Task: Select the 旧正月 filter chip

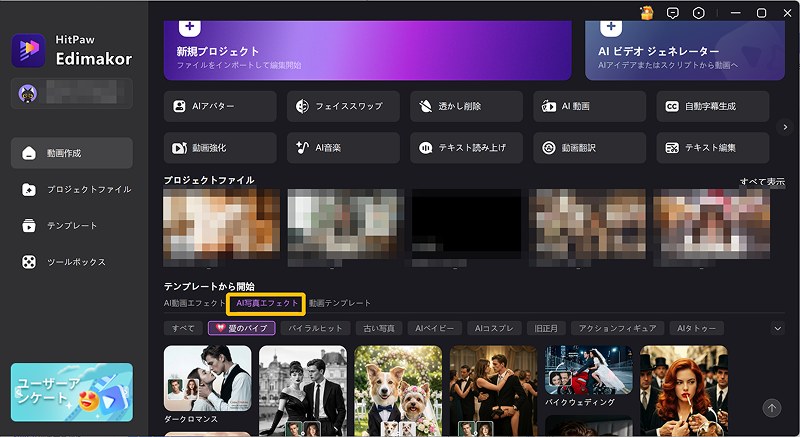Action: [546, 328]
